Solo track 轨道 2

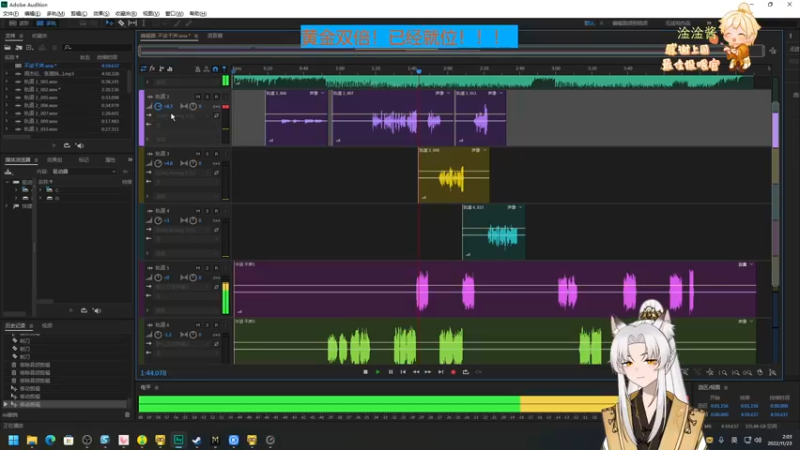pos(207,96)
